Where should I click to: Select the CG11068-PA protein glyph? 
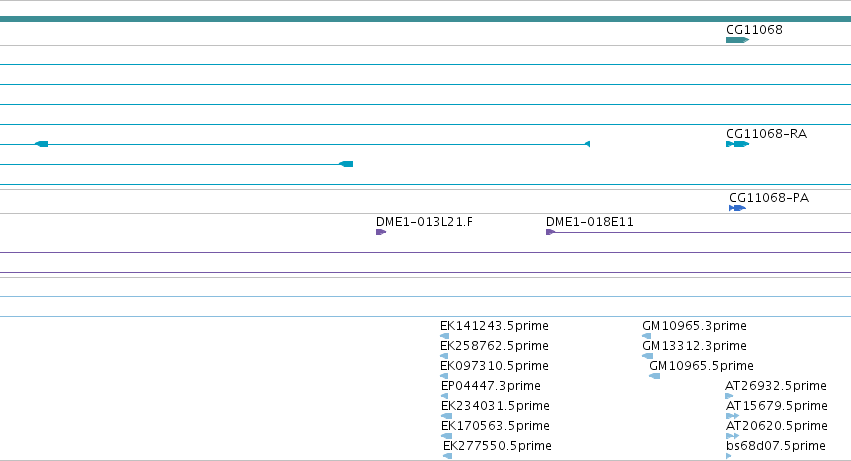click(738, 208)
